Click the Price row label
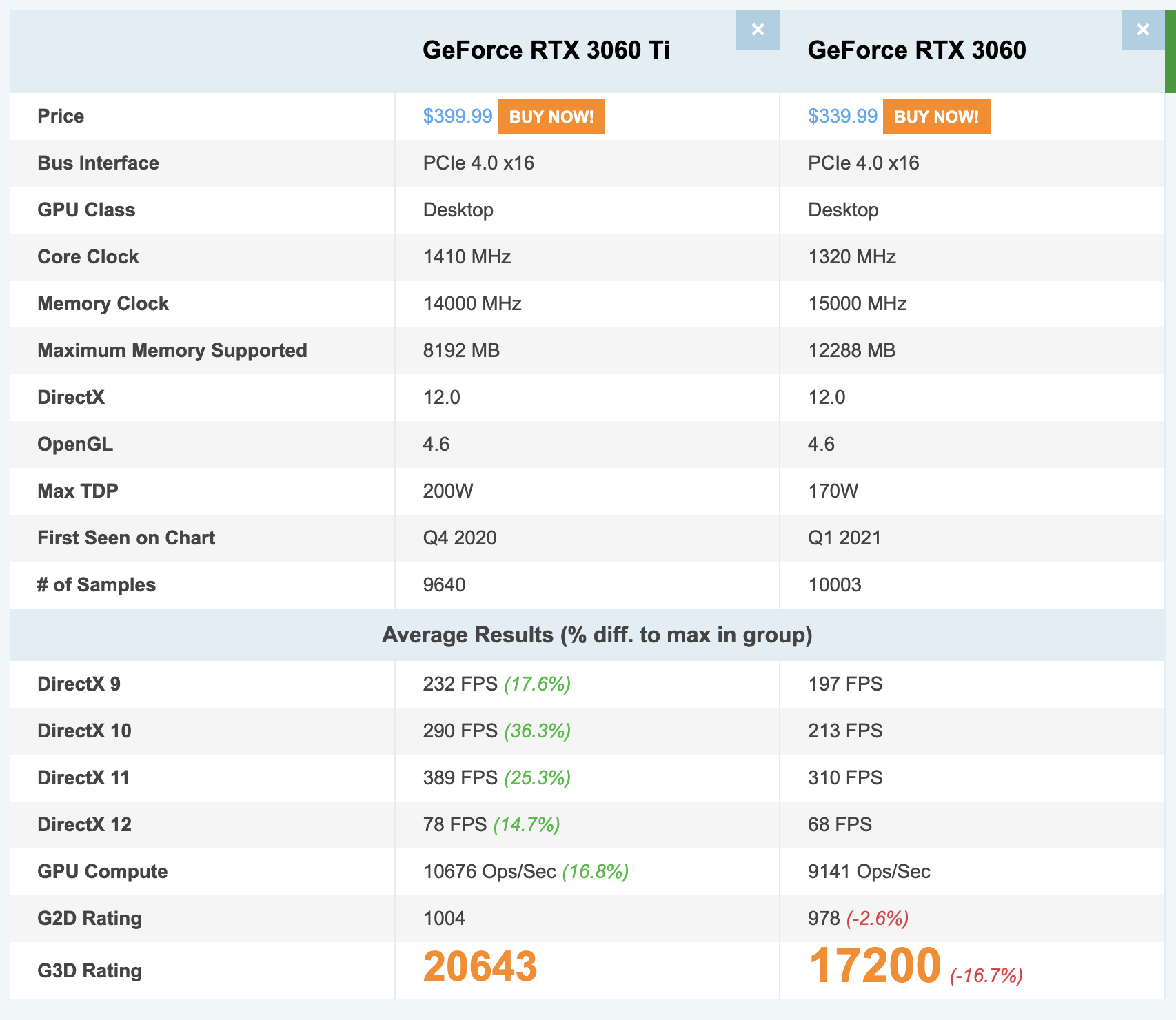1176x1020 pixels. [x=61, y=116]
